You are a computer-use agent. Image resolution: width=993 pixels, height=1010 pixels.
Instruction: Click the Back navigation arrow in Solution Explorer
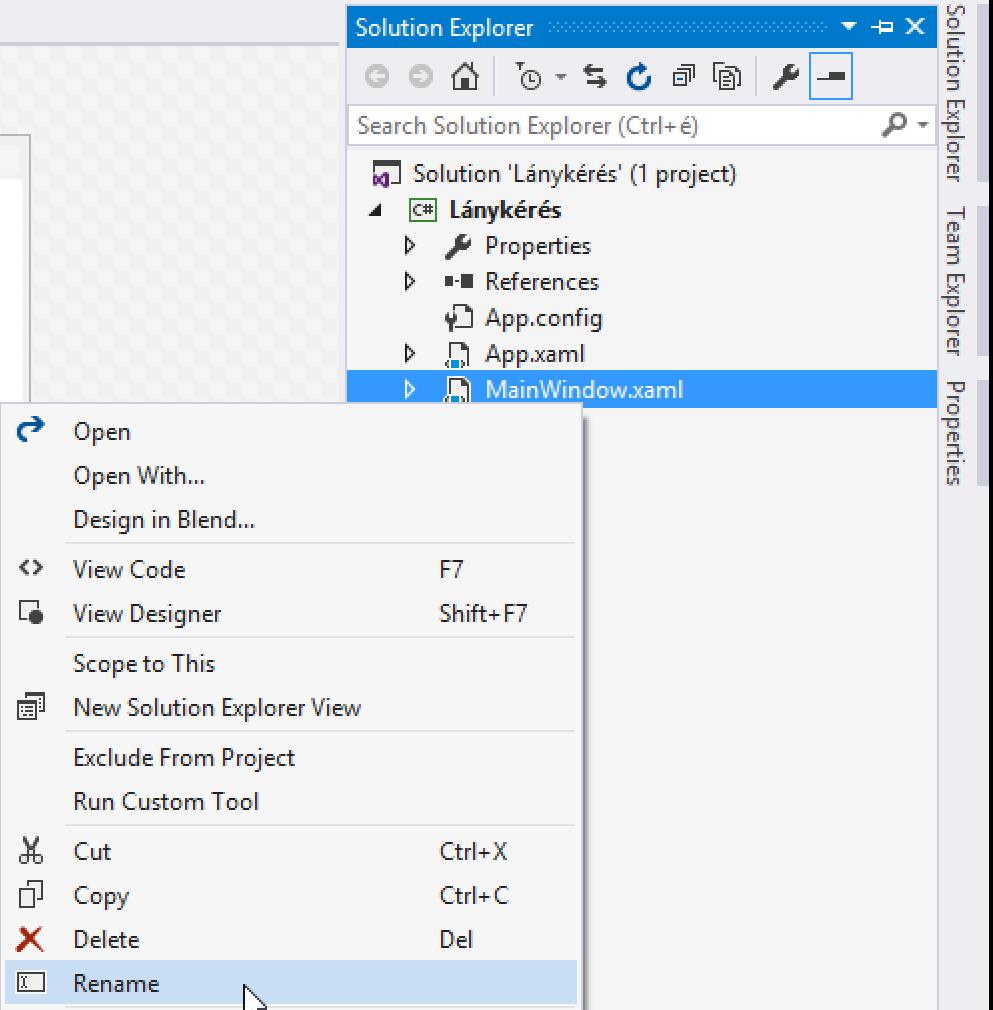click(377, 77)
